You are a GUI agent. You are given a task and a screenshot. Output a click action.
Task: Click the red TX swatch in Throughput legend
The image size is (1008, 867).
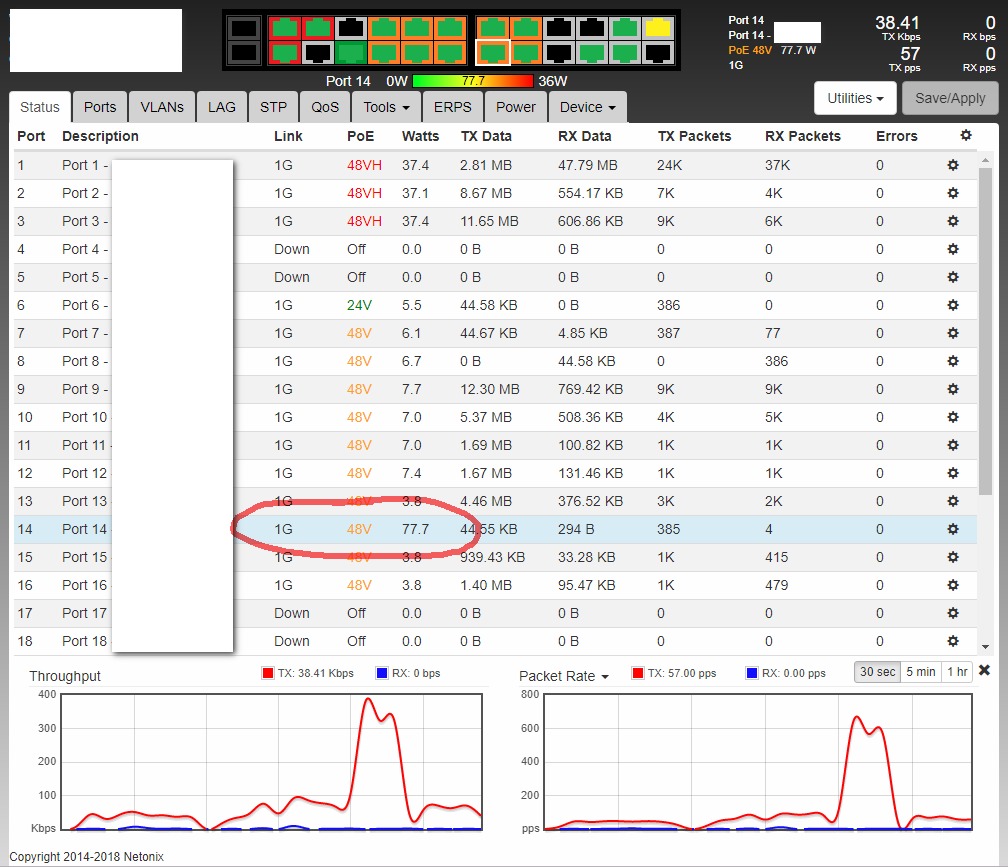[267, 673]
